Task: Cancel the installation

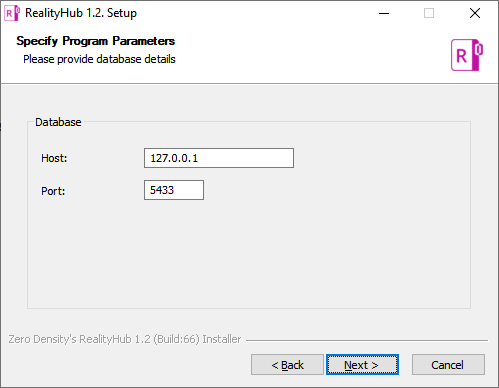Action: click(x=448, y=365)
